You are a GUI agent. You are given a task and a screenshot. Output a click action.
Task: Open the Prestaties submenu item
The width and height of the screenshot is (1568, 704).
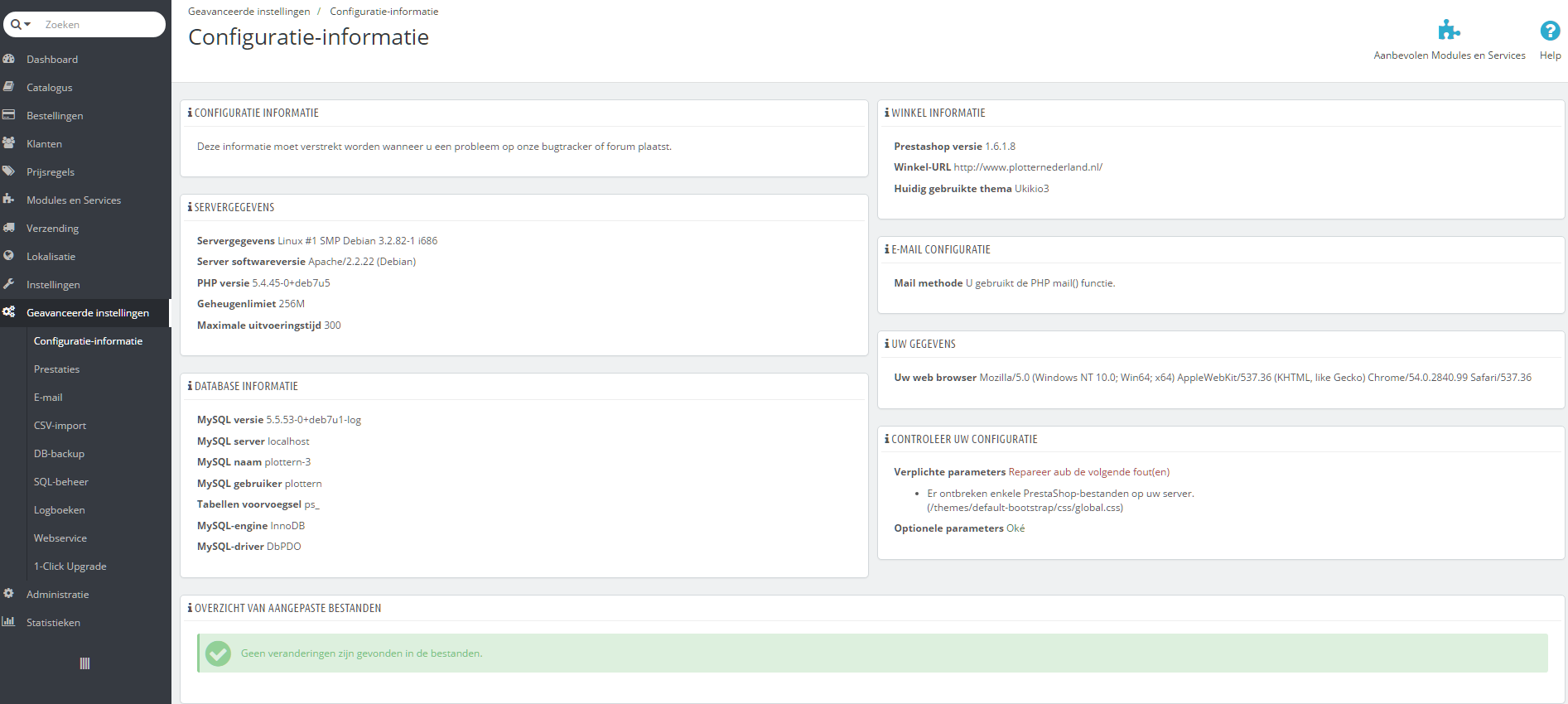[56, 369]
